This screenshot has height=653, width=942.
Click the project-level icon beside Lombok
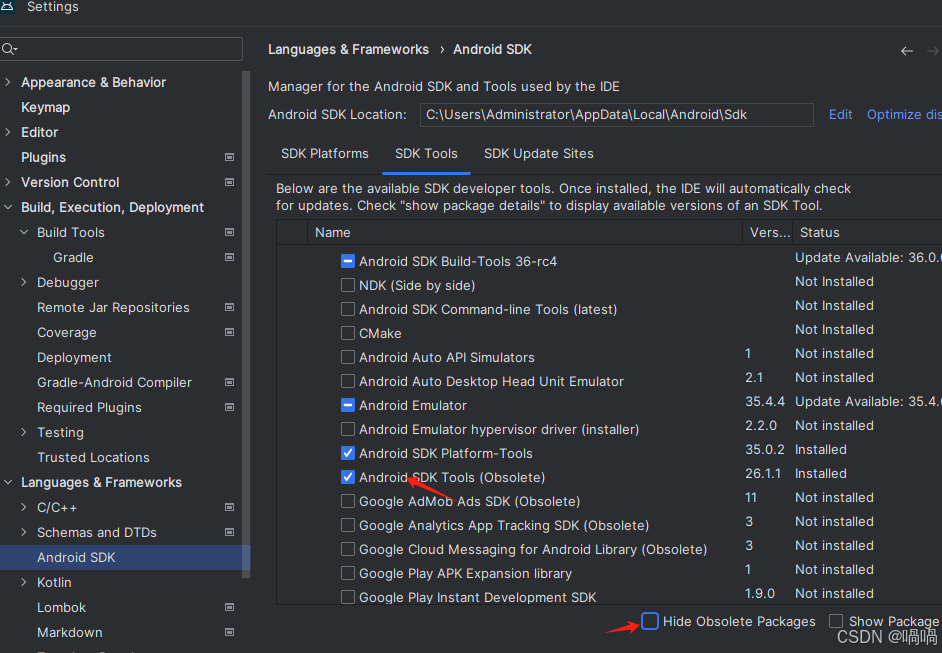point(229,607)
